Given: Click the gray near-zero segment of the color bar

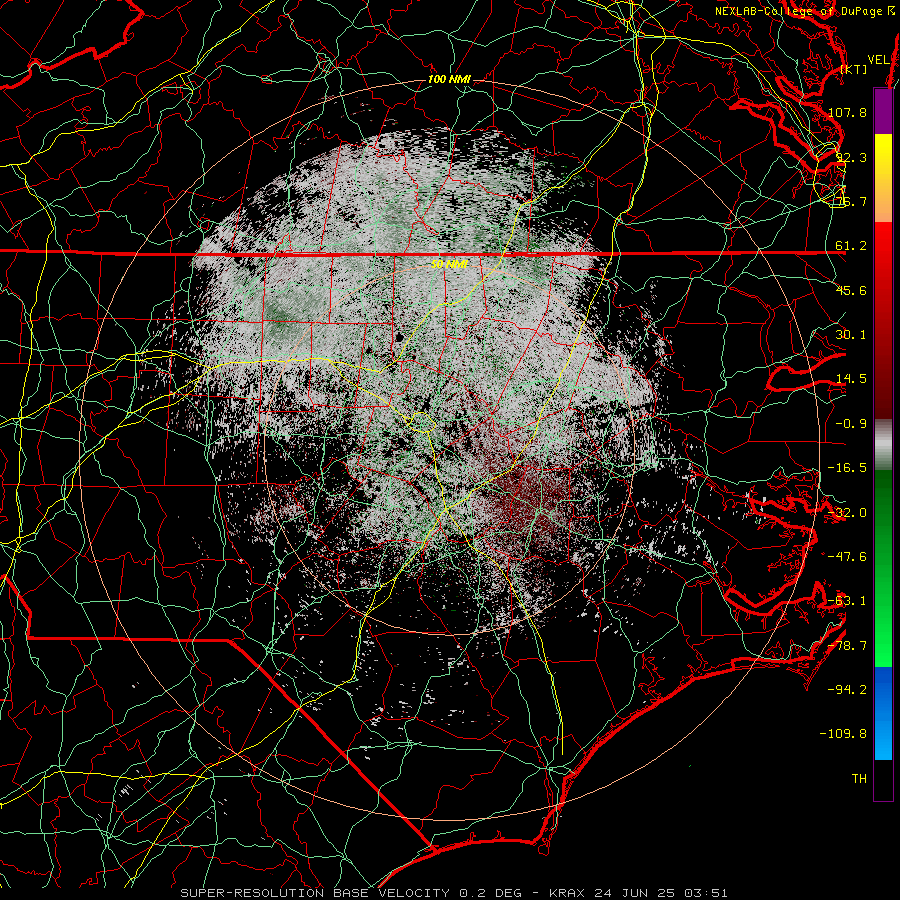Looking at the screenshot, I should coord(883,444).
